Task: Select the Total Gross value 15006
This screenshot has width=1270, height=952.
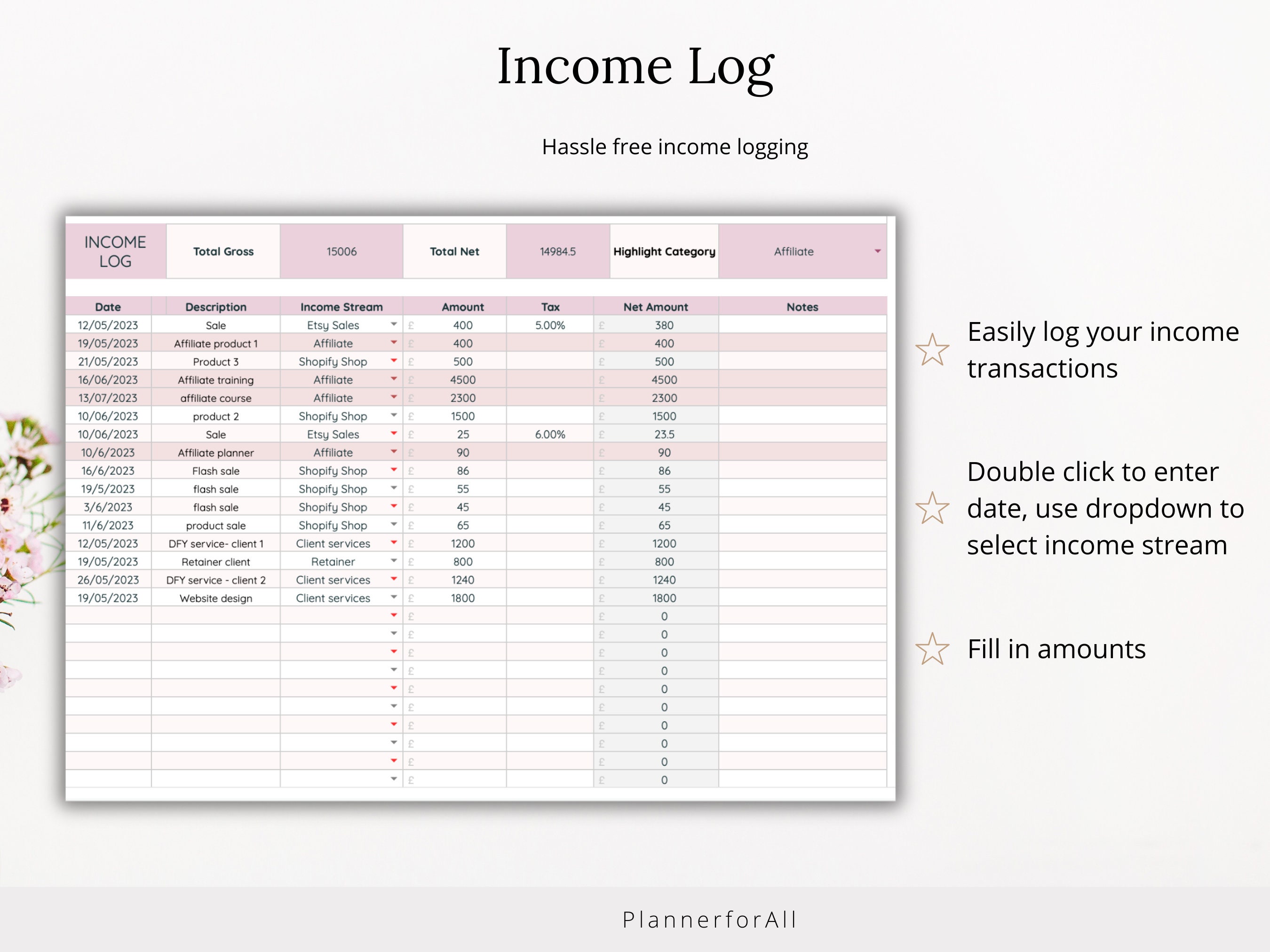Action: pyautogui.click(x=341, y=252)
